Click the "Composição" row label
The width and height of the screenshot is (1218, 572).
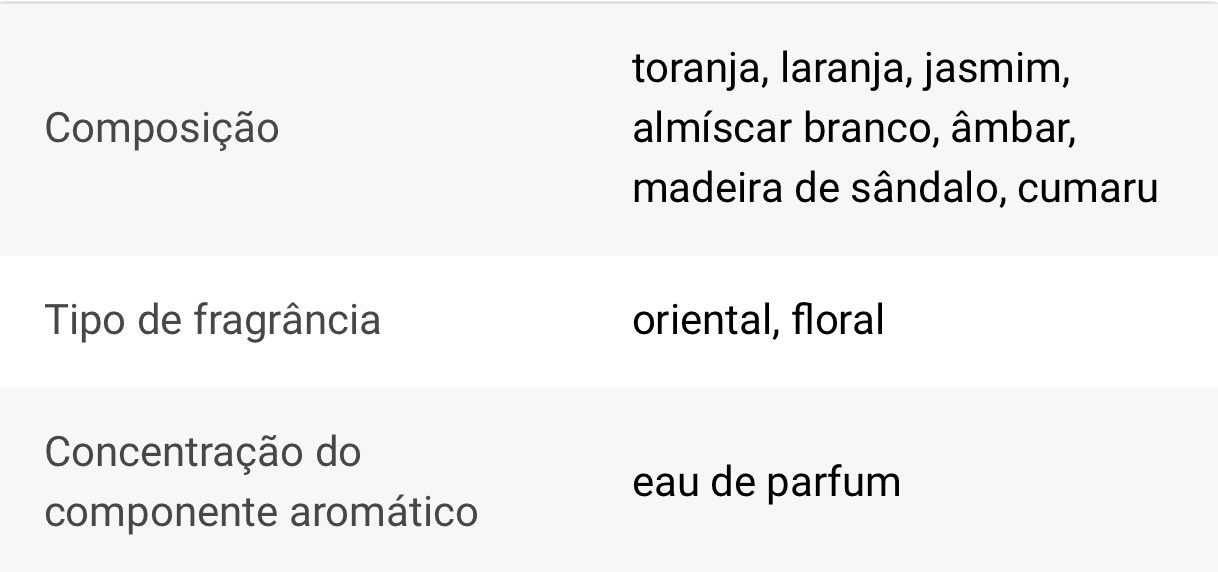(162, 130)
